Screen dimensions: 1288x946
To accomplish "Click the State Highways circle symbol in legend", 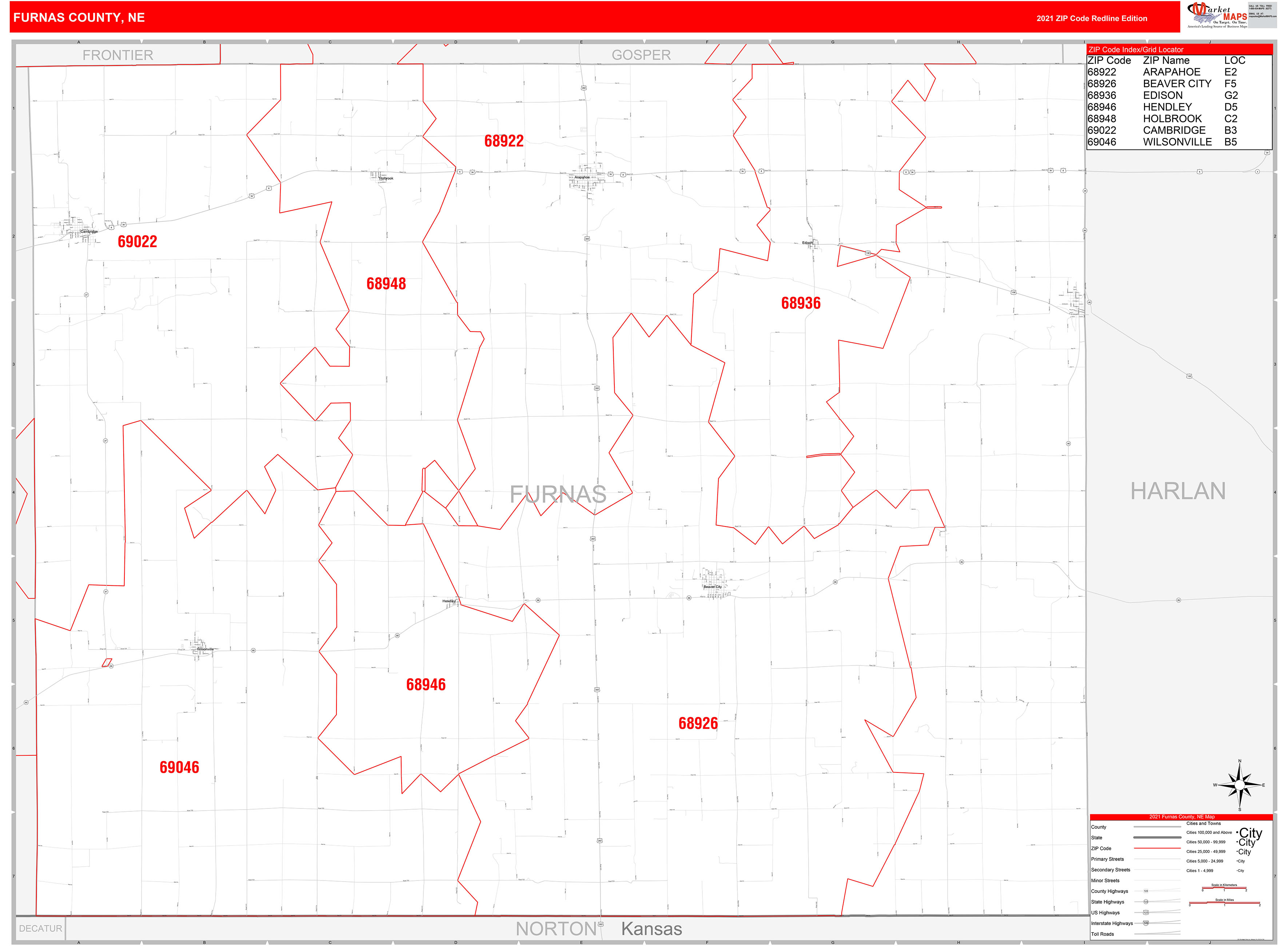I will point(1145,902).
